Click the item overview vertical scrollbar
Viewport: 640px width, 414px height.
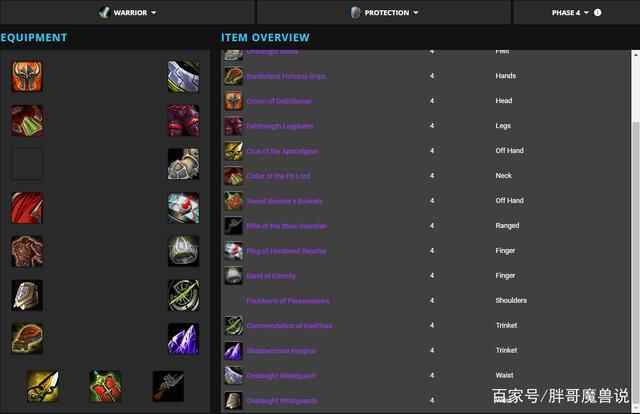click(x=635, y=231)
